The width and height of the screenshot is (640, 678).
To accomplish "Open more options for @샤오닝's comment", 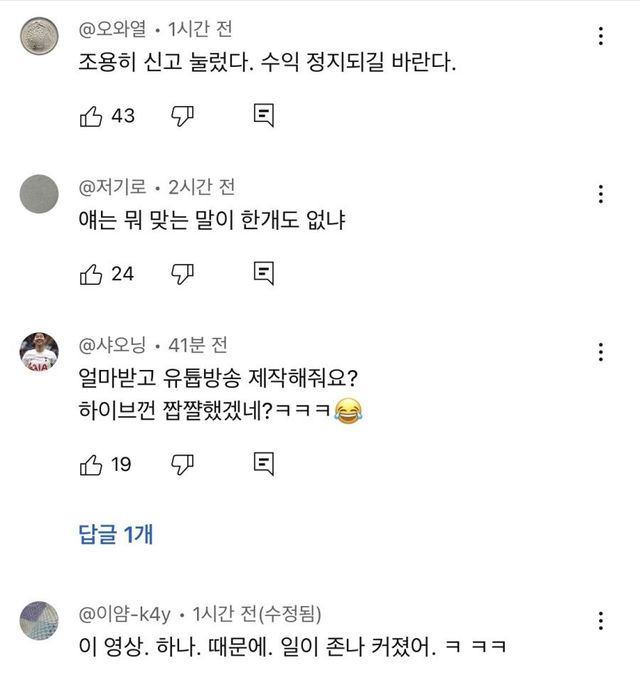I will point(600,351).
